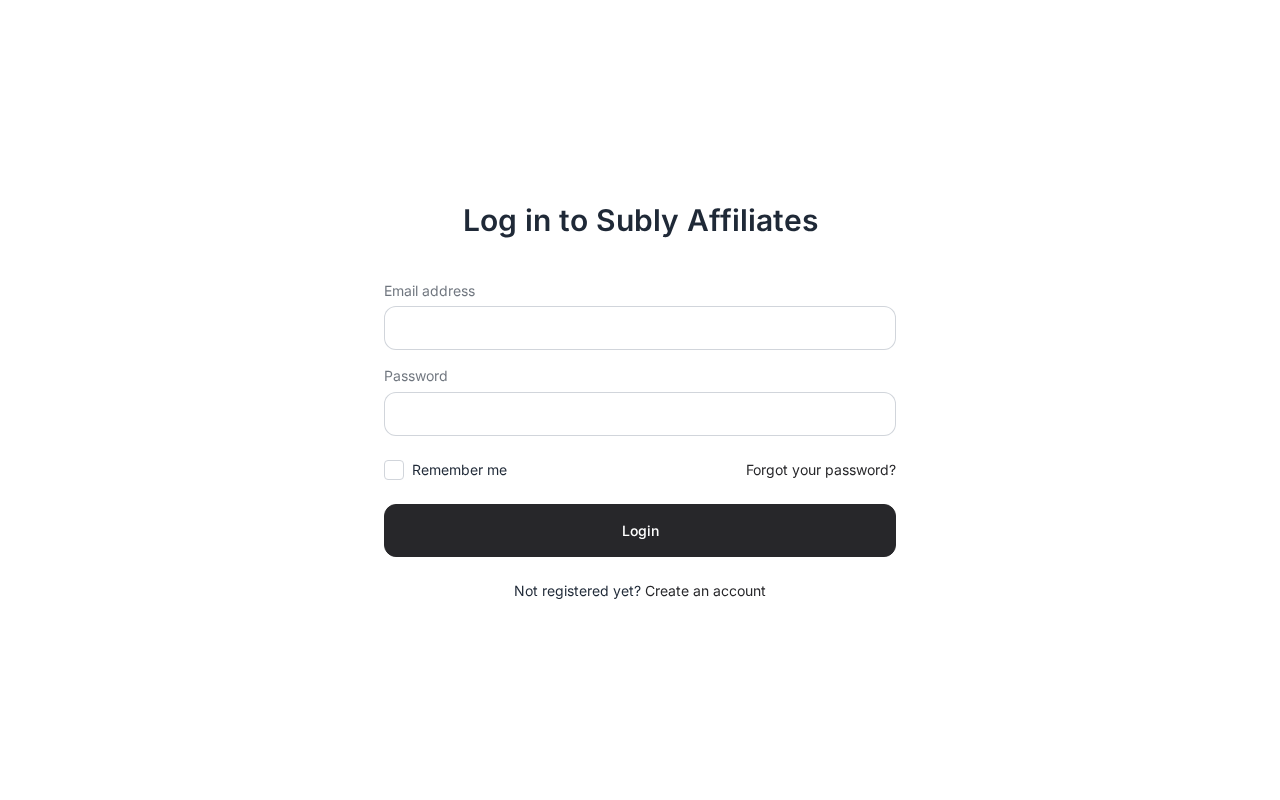The image size is (1280, 800).
Task: Click the Email address field label
Action: pyautogui.click(x=429, y=291)
